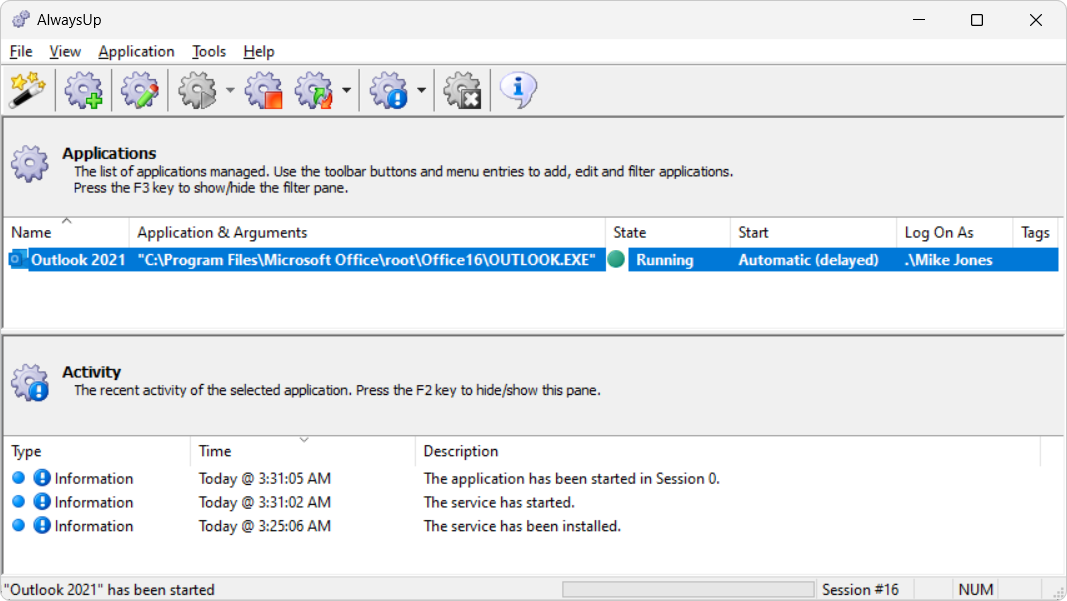
Task: Click the Remove Application gear icon
Action: (x=463, y=90)
